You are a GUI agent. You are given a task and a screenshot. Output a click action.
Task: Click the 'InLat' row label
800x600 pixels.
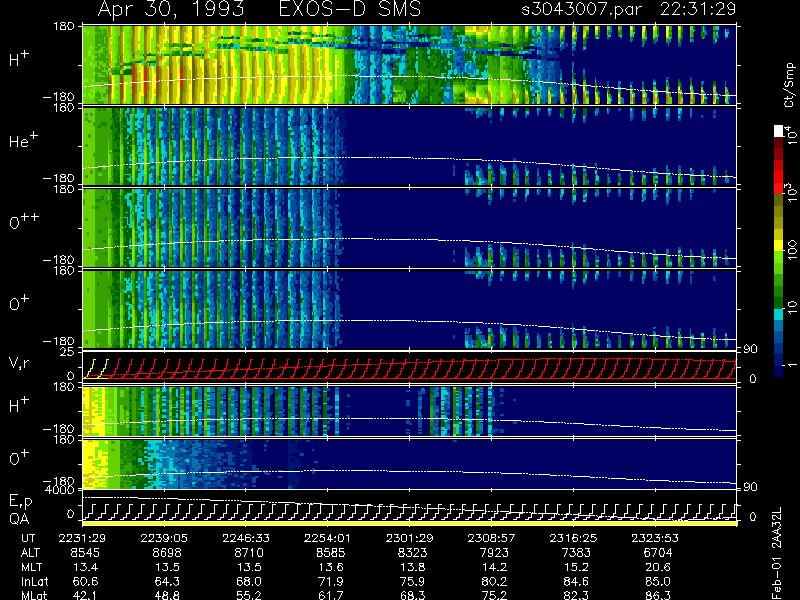click(x=34, y=581)
